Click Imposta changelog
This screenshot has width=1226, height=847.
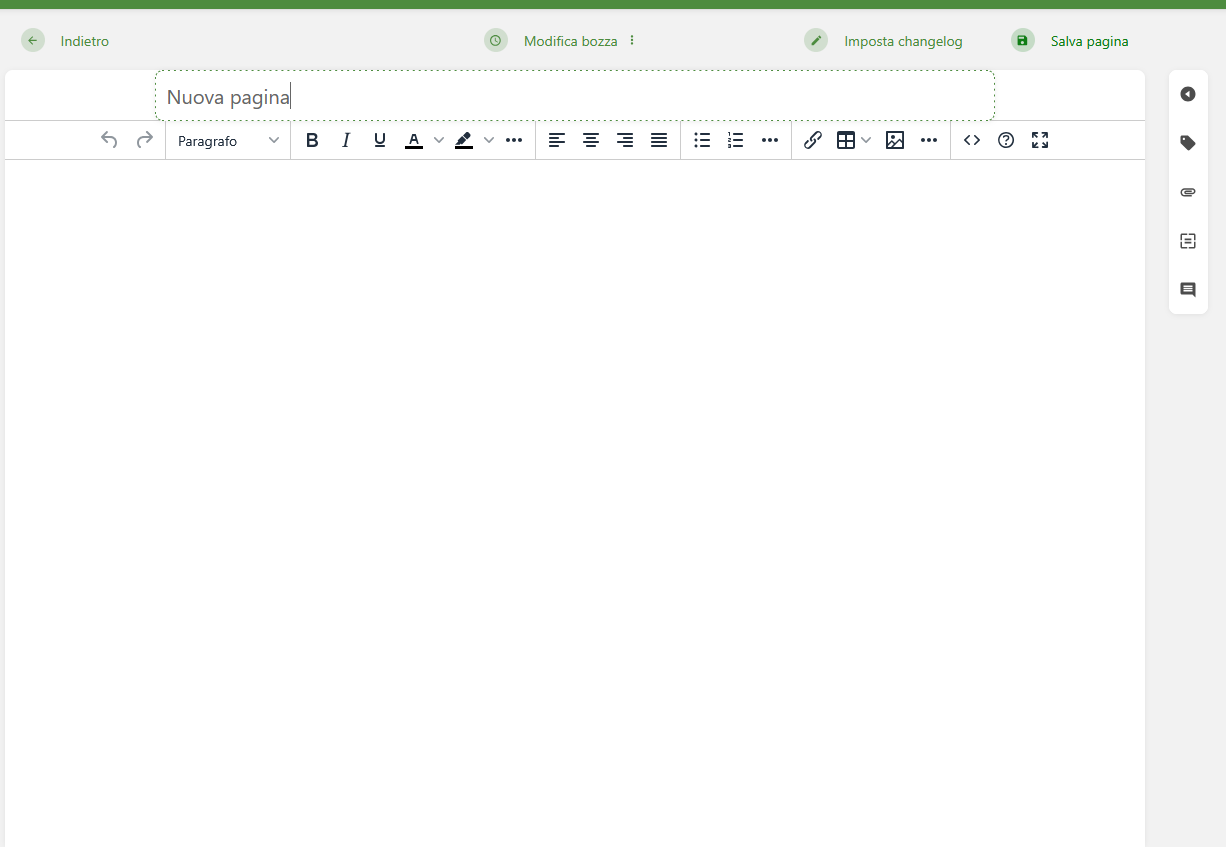[x=903, y=41]
